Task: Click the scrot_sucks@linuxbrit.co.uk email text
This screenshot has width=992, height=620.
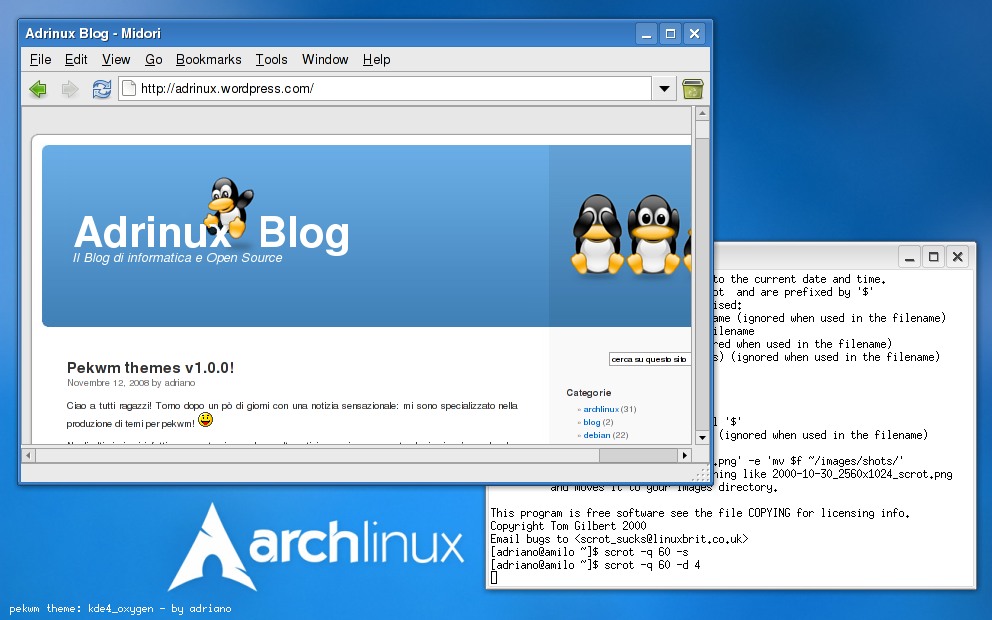Action: (662, 539)
